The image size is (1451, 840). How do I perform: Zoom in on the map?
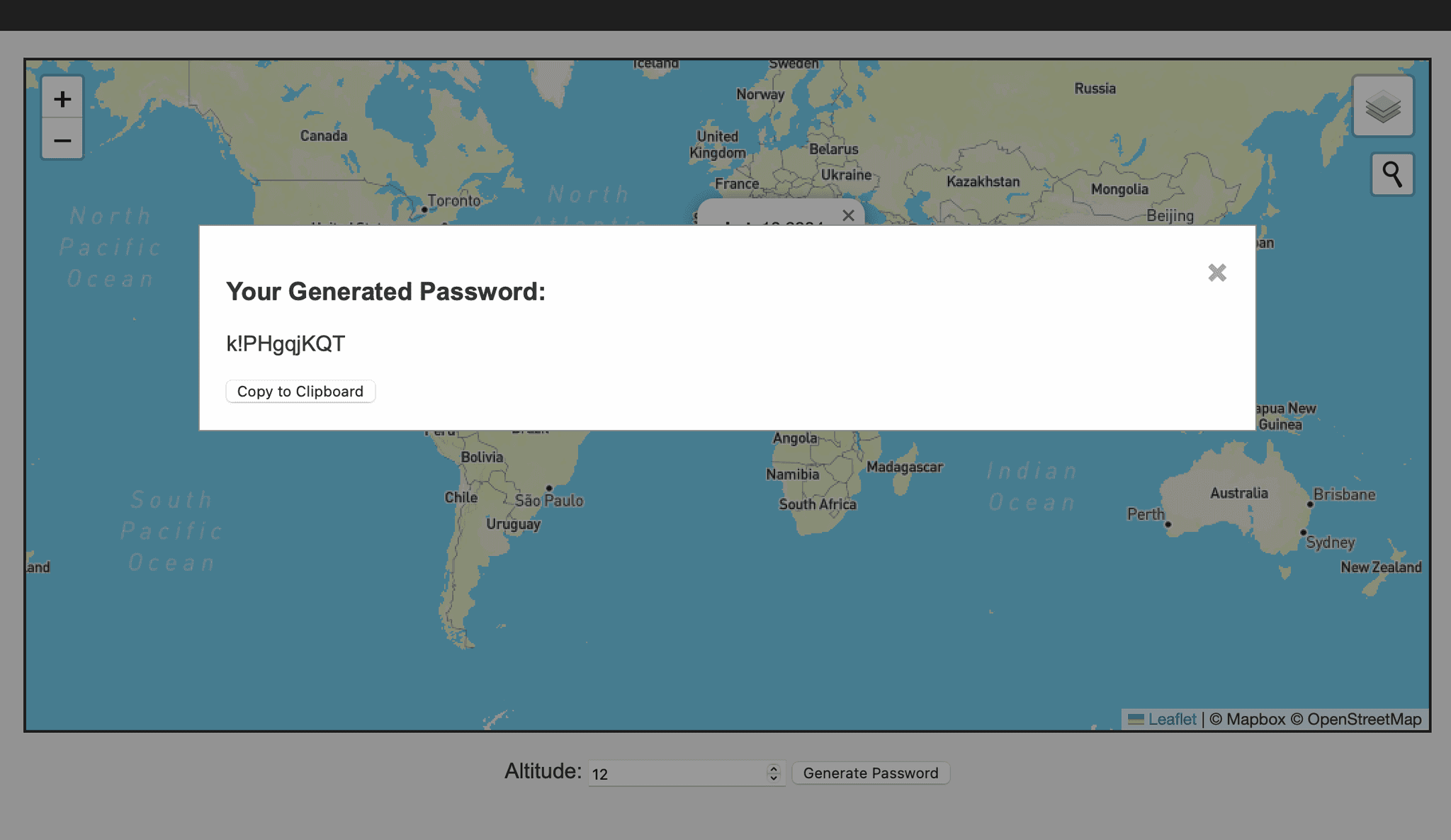(62, 99)
